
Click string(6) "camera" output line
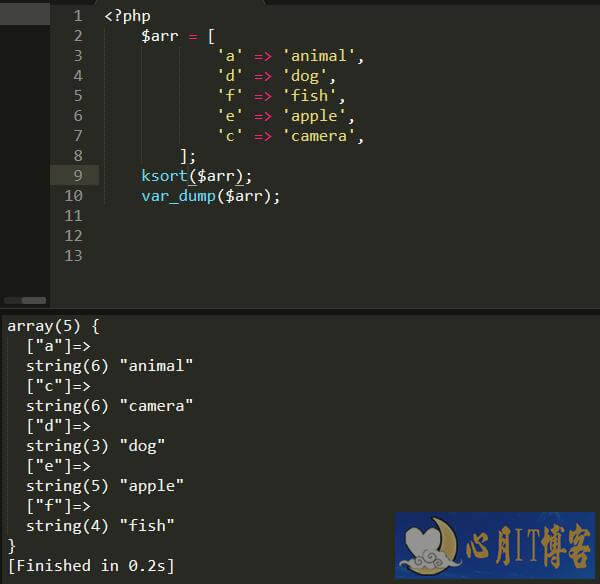(109, 406)
